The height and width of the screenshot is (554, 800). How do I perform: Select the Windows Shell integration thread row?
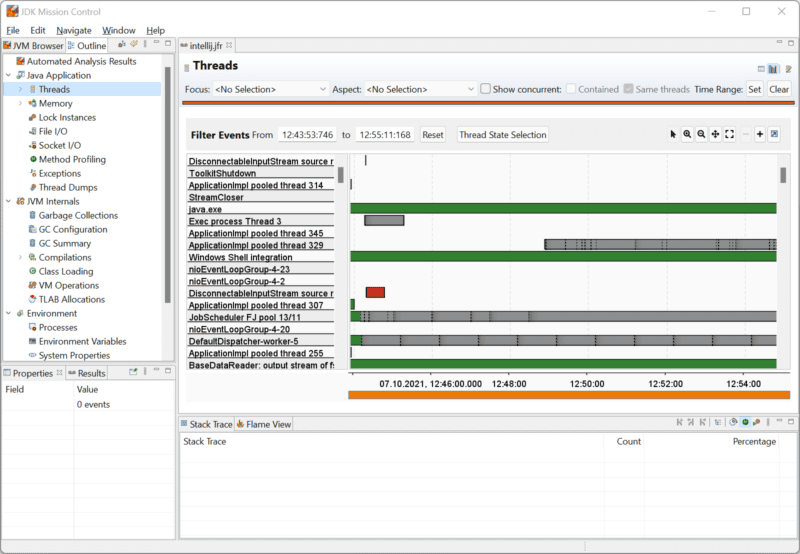[260, 257]
